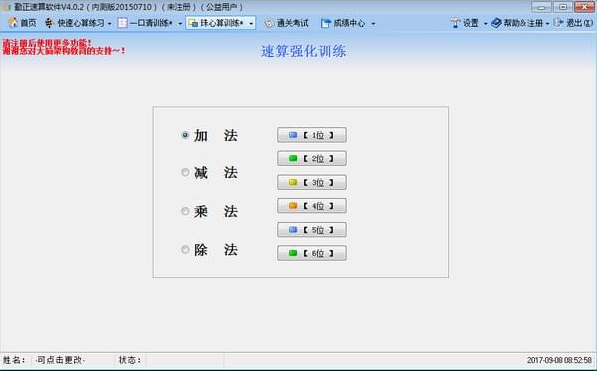Start the 【2位】 training button
Image resolution: width=597 pixels, height=371 pixels.
[x=312, y=158]
